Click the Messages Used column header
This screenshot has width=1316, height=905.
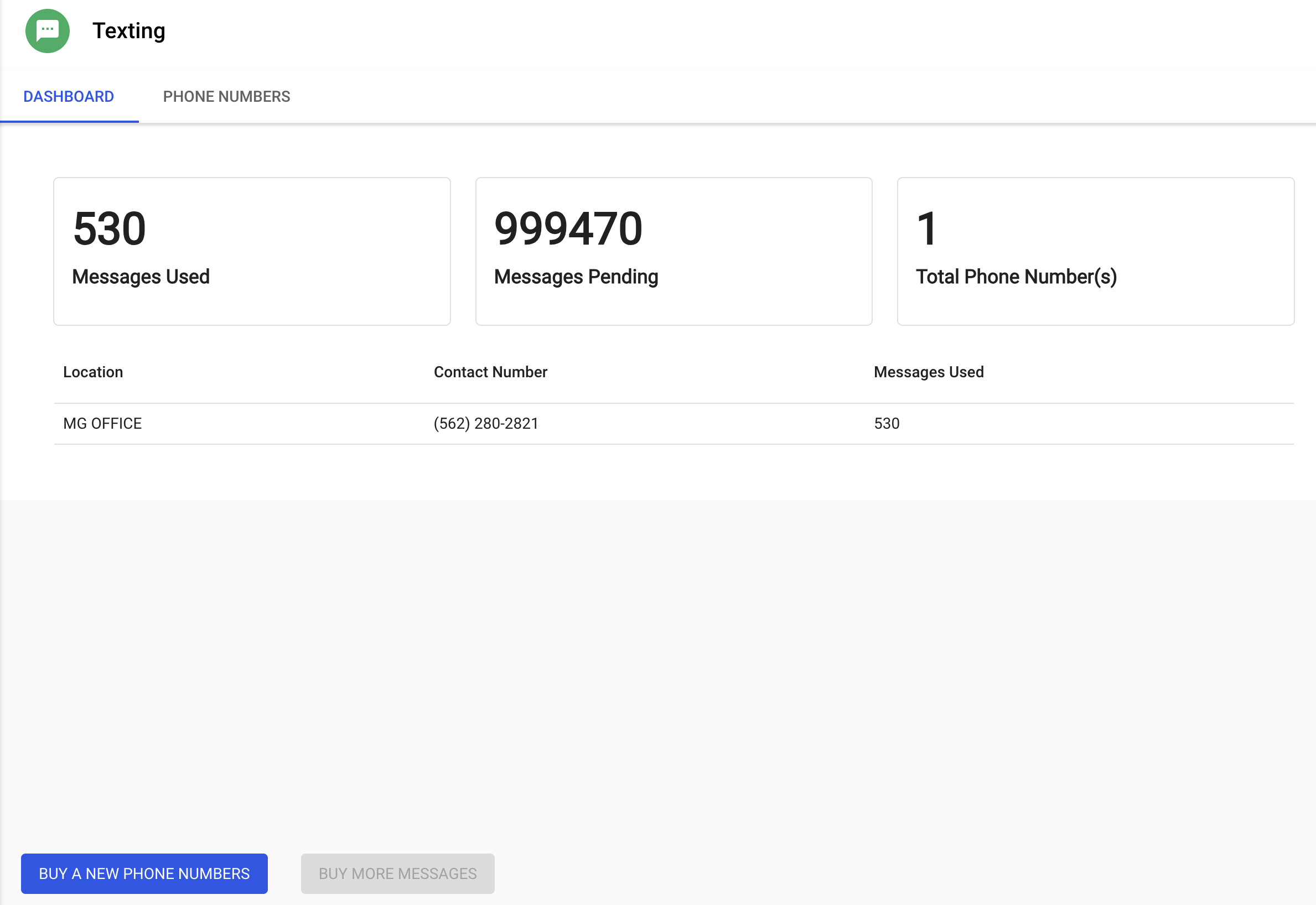tap(929, 372)
